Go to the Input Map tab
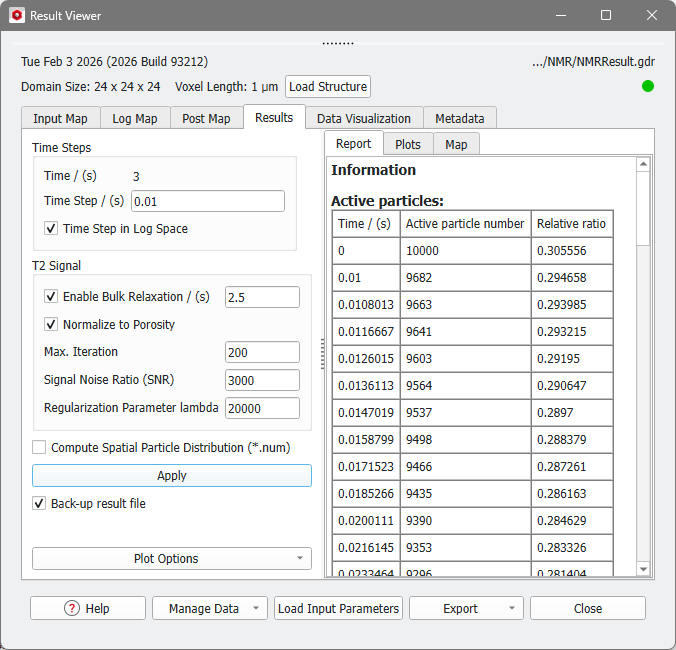The height and width of the screenshot is (650, 676). (60, 118)
